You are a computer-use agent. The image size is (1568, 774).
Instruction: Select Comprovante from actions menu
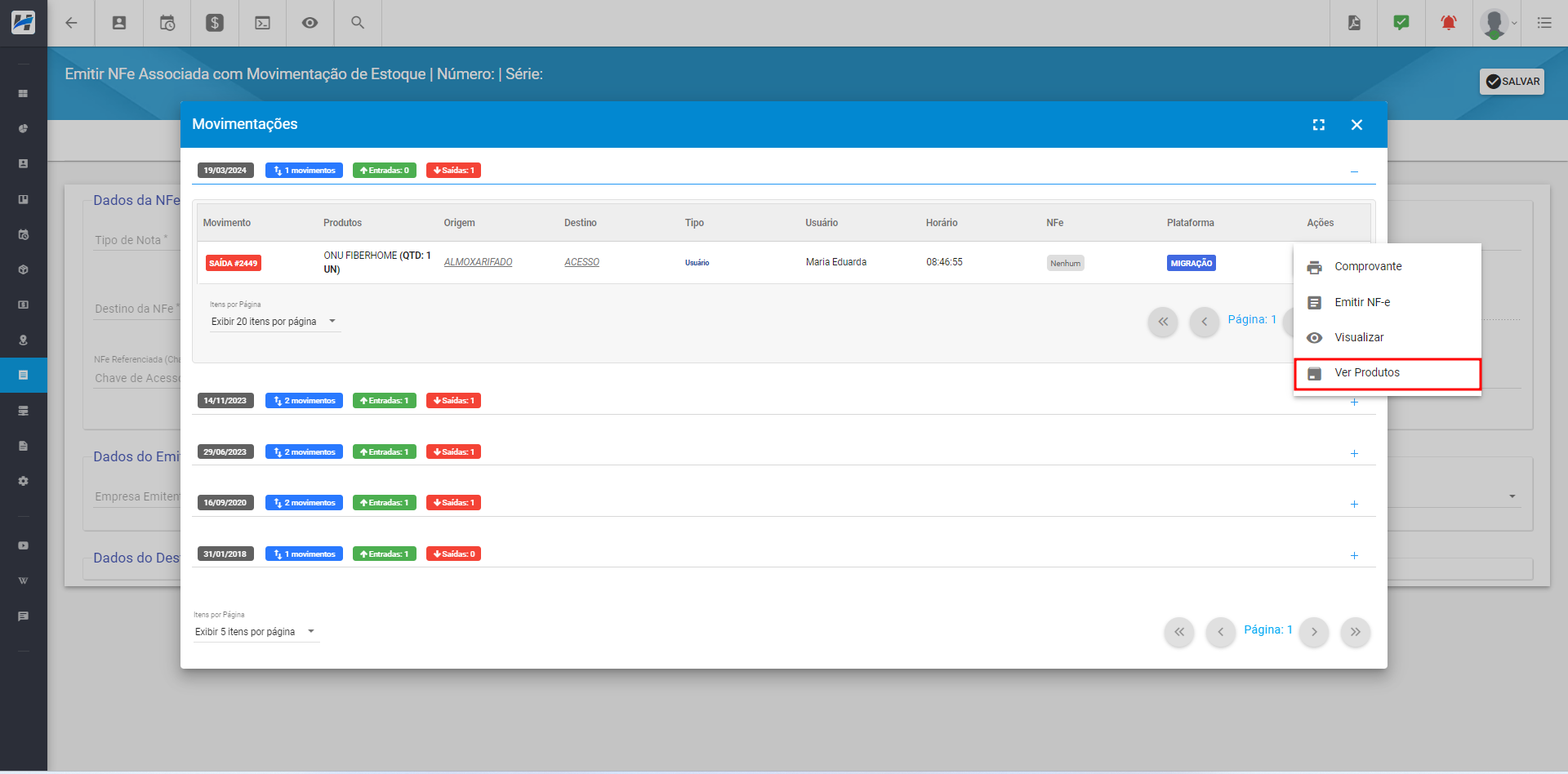click(x=1387, y=267)
